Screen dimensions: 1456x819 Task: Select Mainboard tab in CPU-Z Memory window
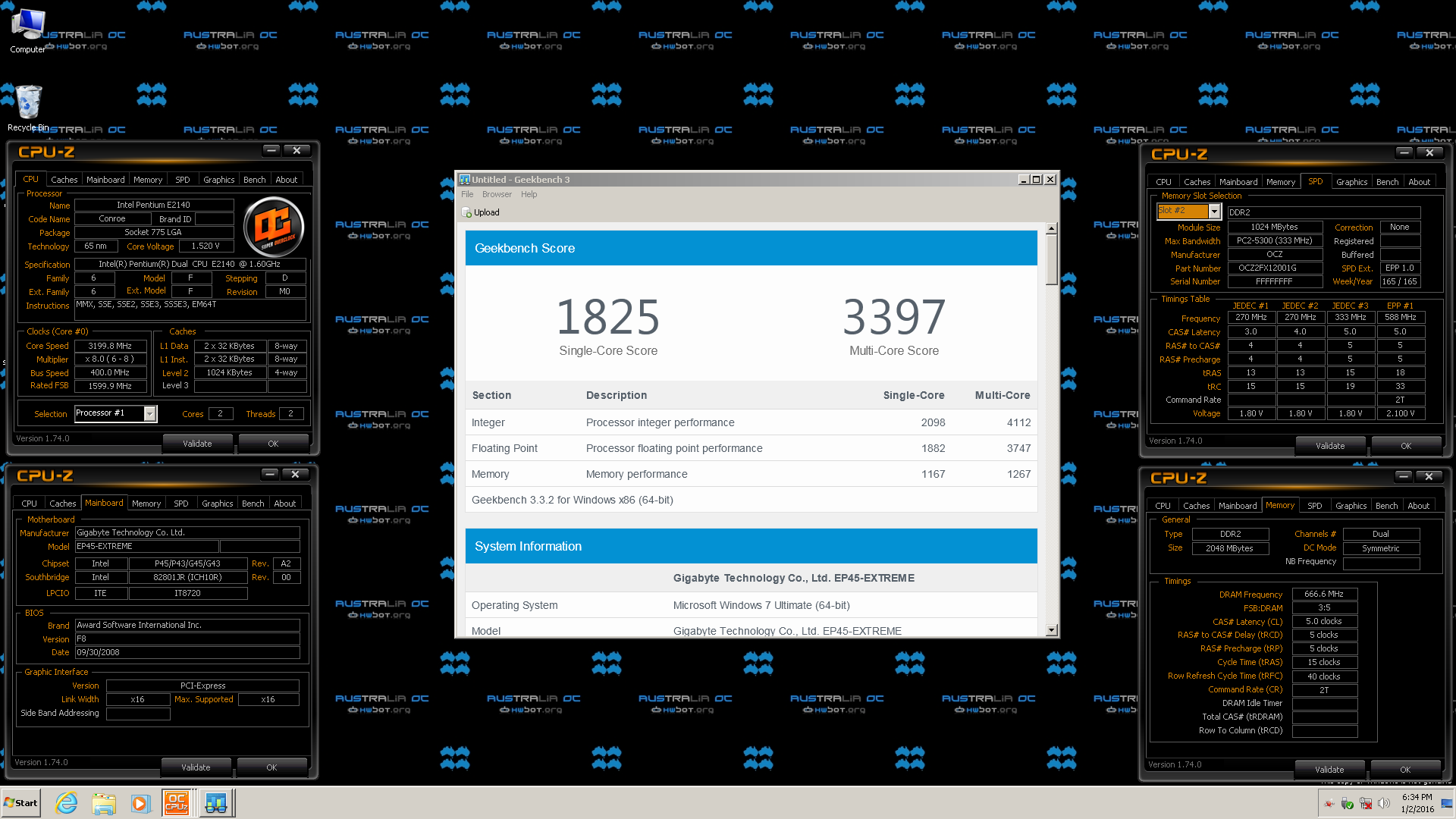click(1237, 506)
